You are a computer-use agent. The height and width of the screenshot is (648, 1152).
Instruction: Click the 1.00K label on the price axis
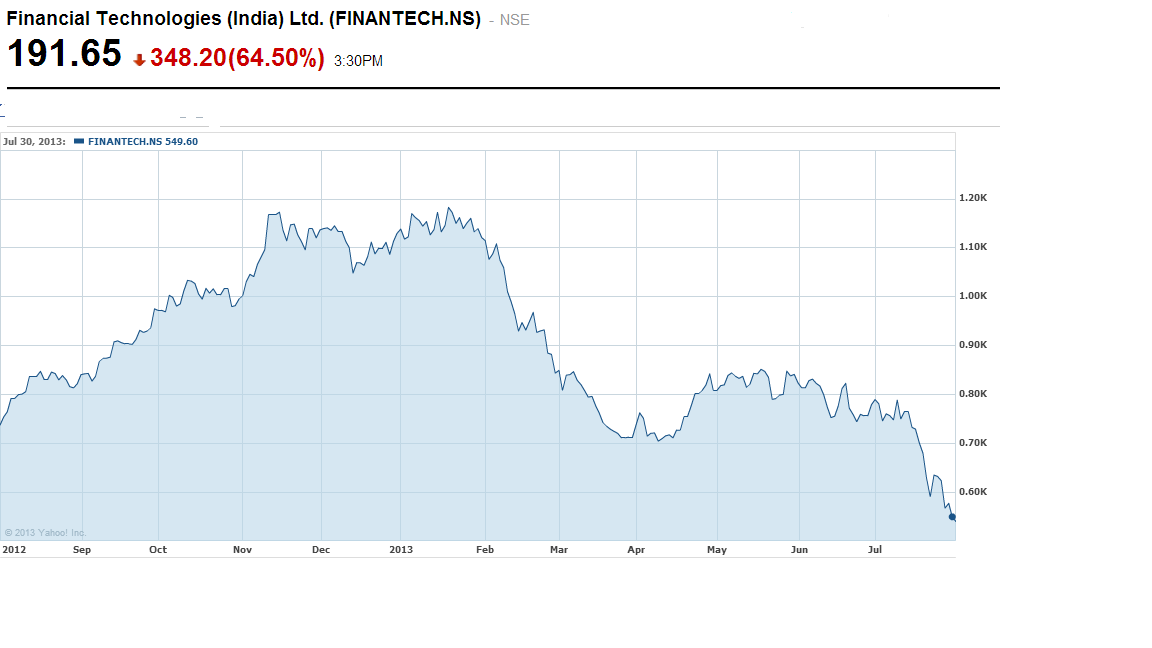[x=973, y=296]
